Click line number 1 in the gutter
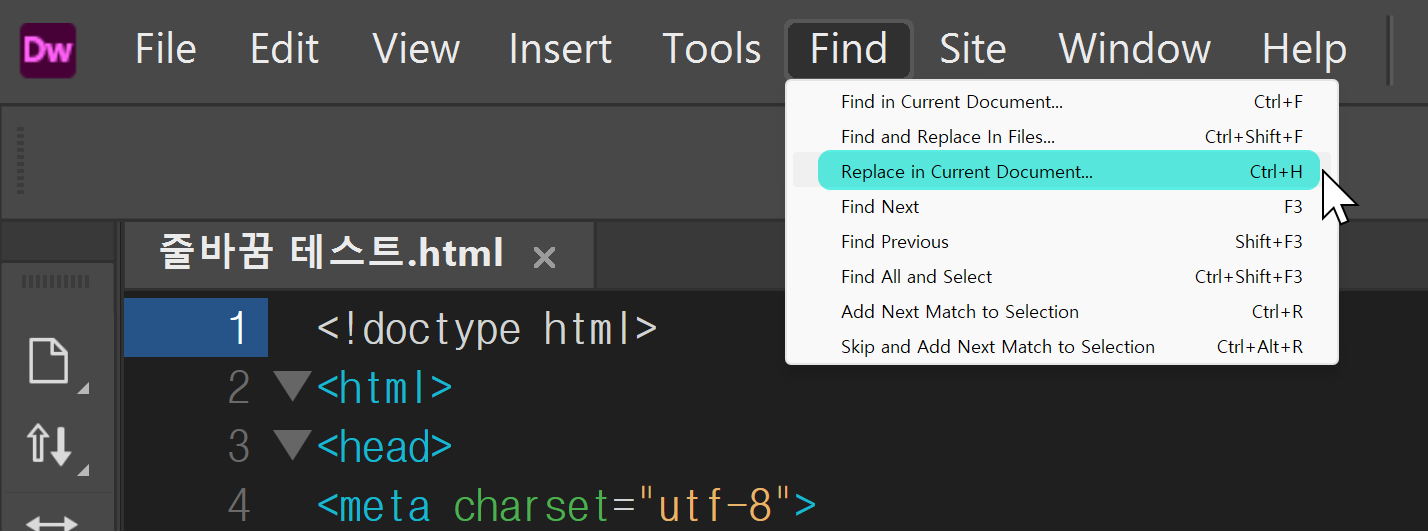 (x=237, y=328)
